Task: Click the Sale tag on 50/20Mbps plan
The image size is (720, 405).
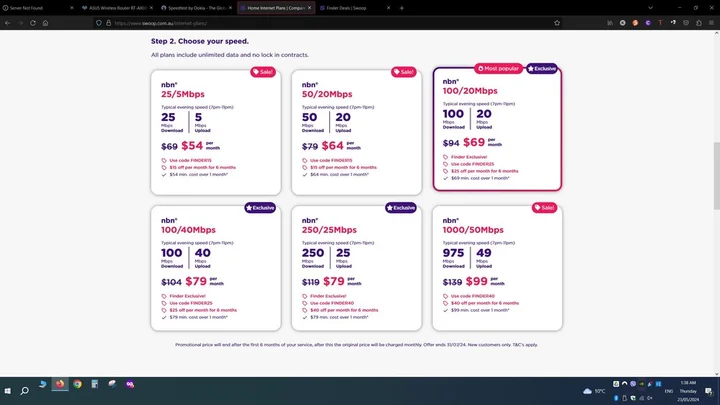Action: tap(405, 72)
